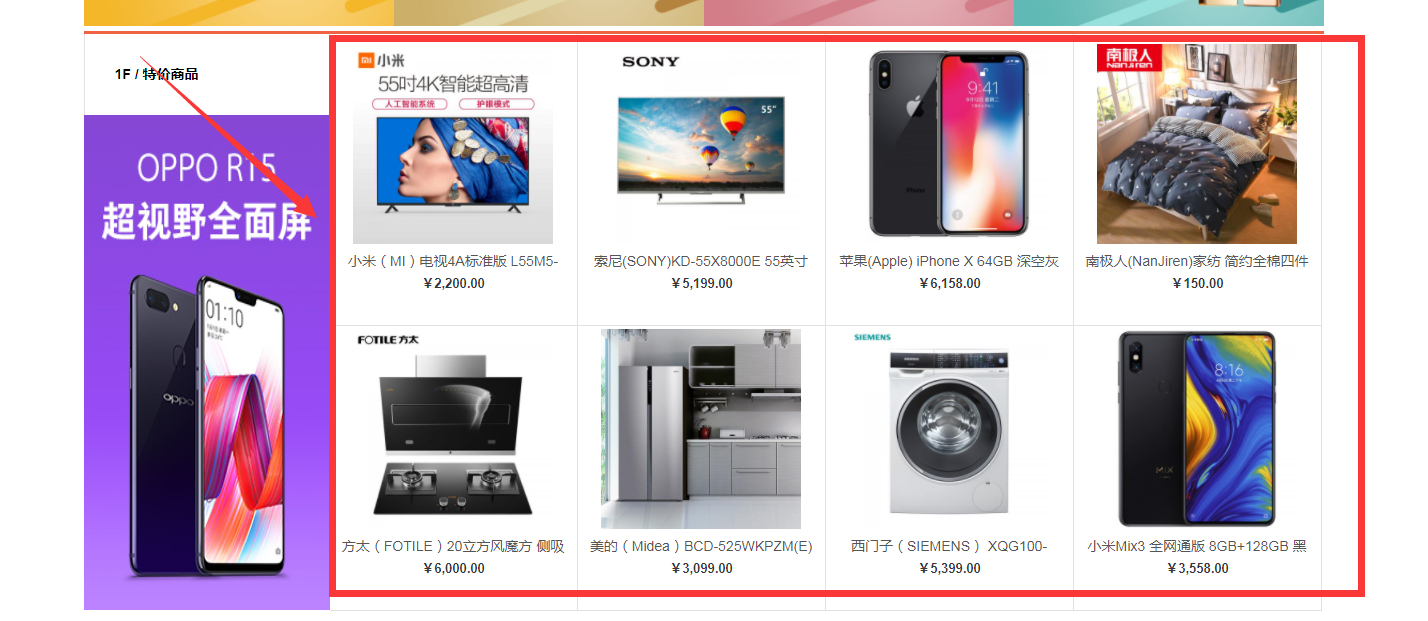1428x621 pixels.
Task: Click the 南极人(NanJiren)家纺 product title
Action: tap(1197, 261)
